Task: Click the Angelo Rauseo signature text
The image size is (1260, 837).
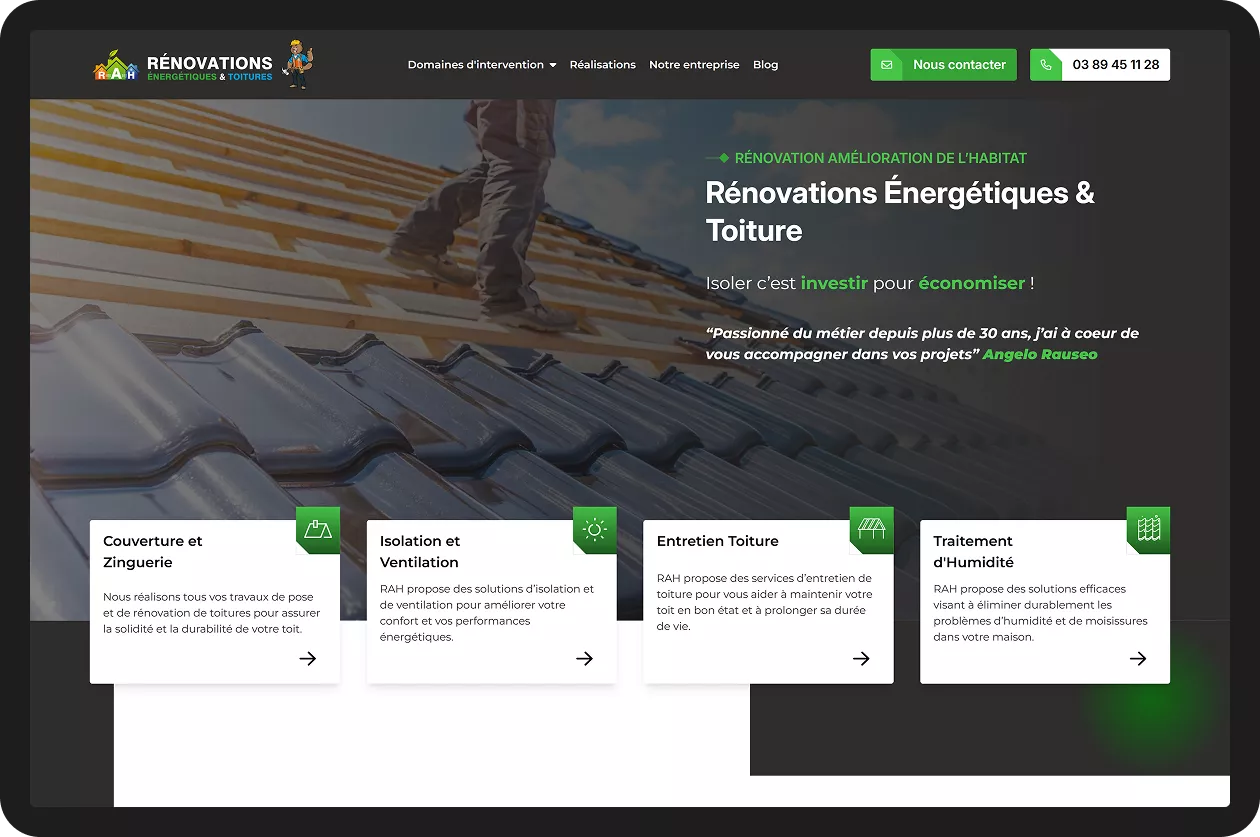Action: pyautogui.click(x=1040, y=354)
